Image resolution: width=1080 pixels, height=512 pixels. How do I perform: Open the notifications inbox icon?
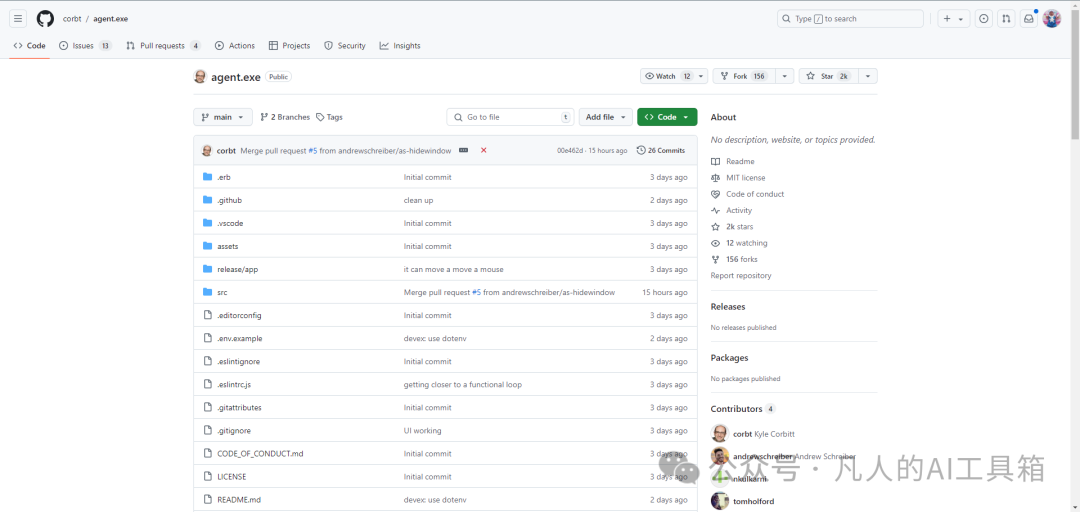[1028, 19]
